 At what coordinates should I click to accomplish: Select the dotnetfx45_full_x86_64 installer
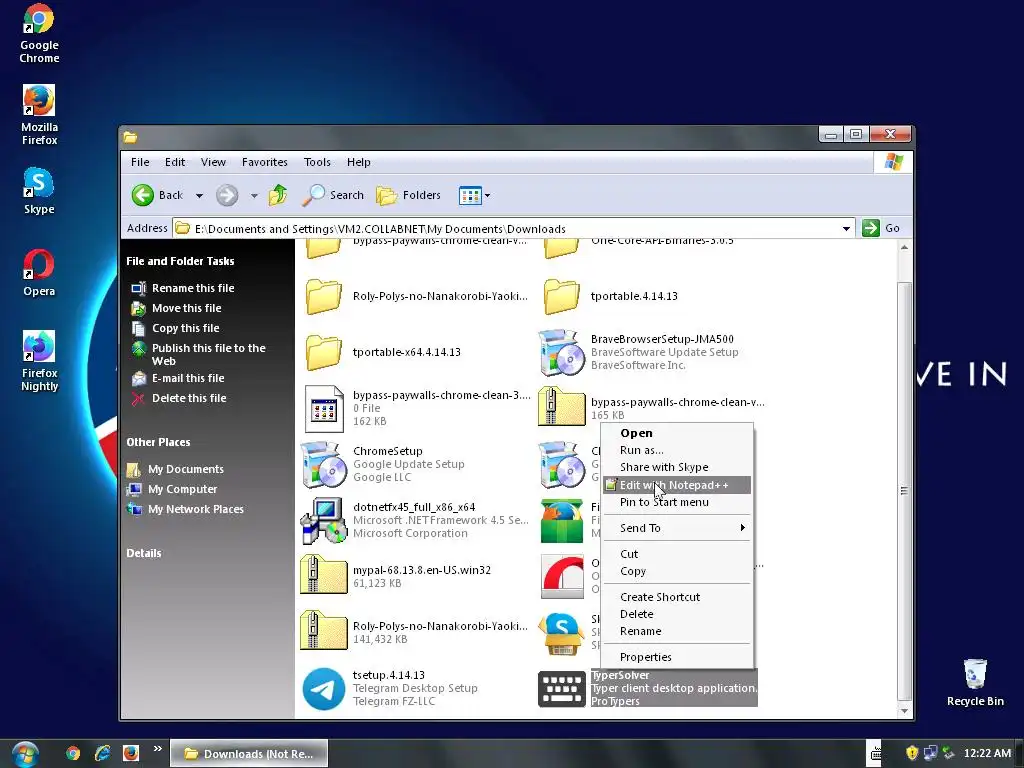click(415, 520)
